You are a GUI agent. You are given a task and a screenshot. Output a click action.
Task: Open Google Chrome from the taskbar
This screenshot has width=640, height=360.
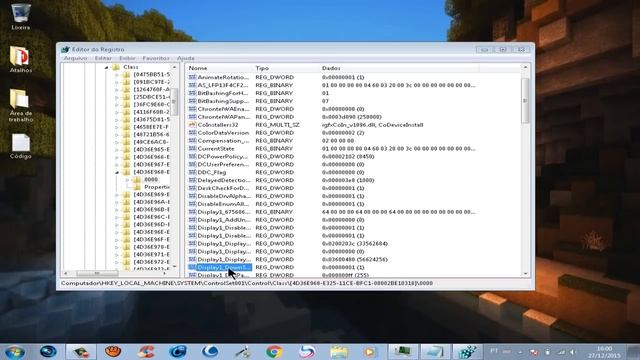pos(274,352)
